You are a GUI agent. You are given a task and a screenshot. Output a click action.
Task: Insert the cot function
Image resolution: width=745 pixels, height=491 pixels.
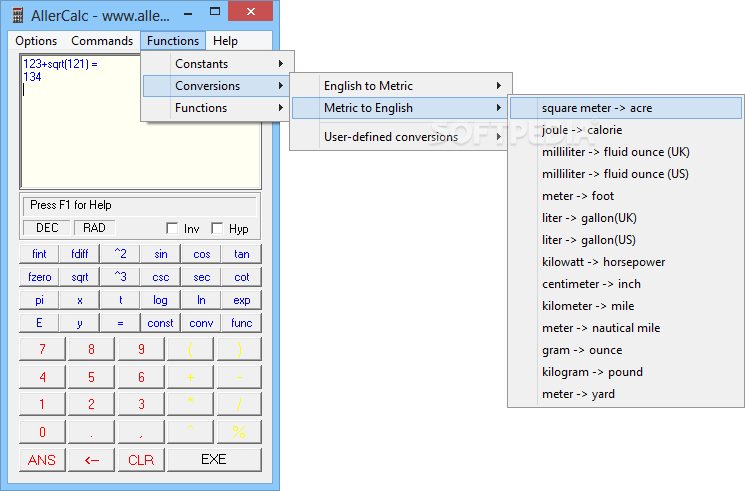241,277
